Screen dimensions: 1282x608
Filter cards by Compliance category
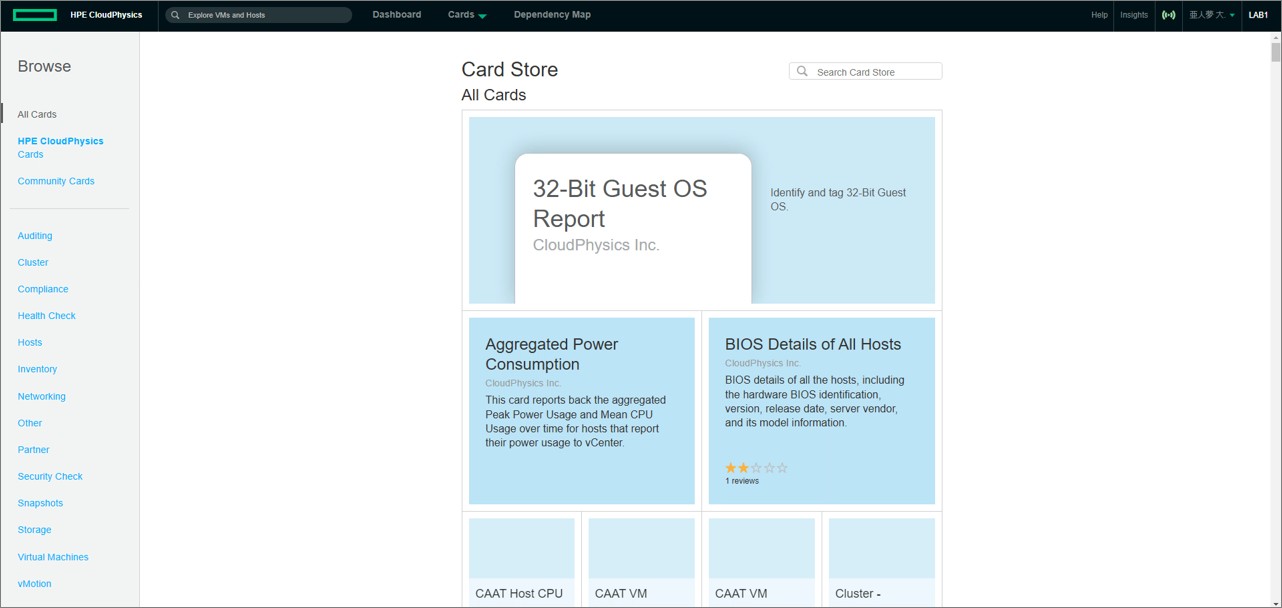click(x=43, y=289)
